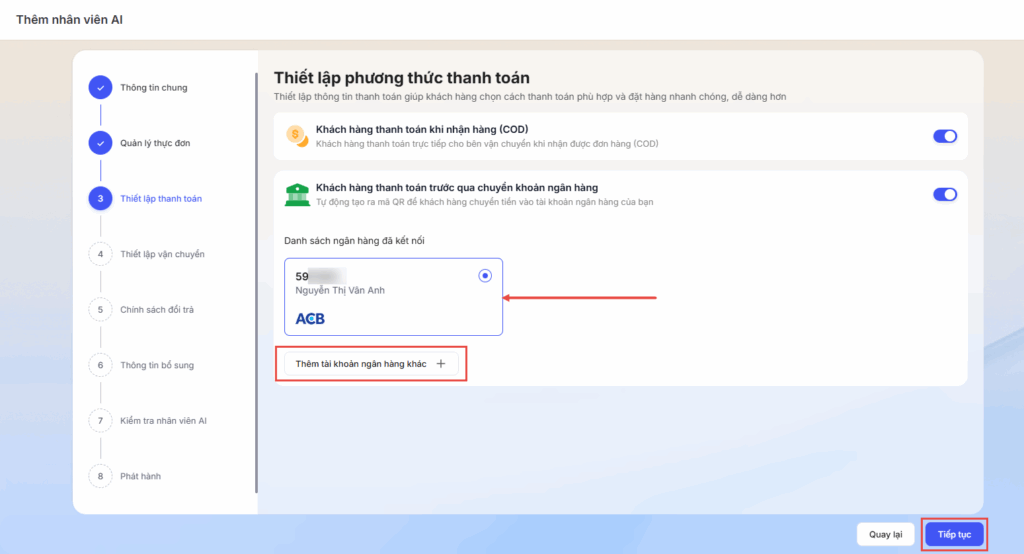Click the bank transfer building icon
1024x554 pixels.
point(296,195)
